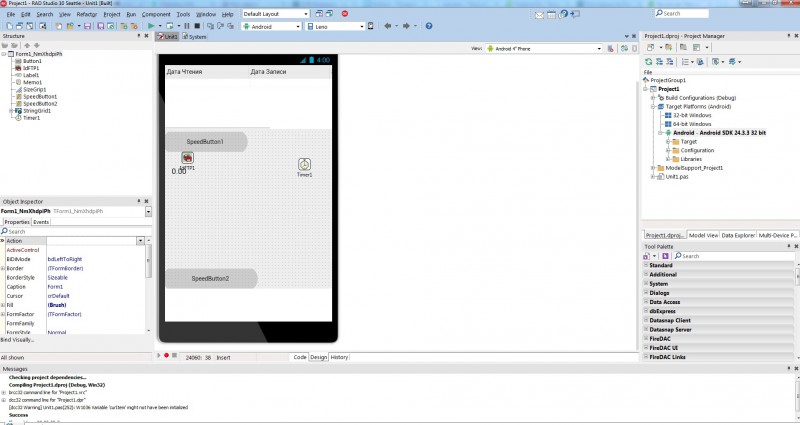Switch to the Data Explorer tab

738,235
